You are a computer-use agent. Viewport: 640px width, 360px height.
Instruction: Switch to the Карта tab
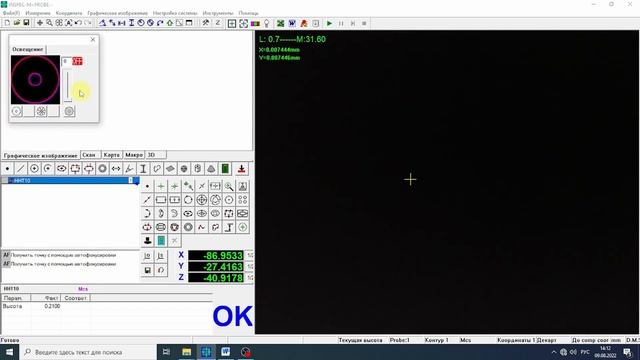(x=111, y=155)
